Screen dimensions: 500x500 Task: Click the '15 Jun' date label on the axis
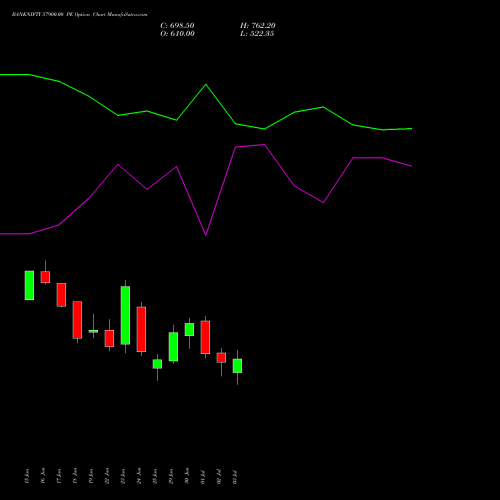[x=27, y=476]
